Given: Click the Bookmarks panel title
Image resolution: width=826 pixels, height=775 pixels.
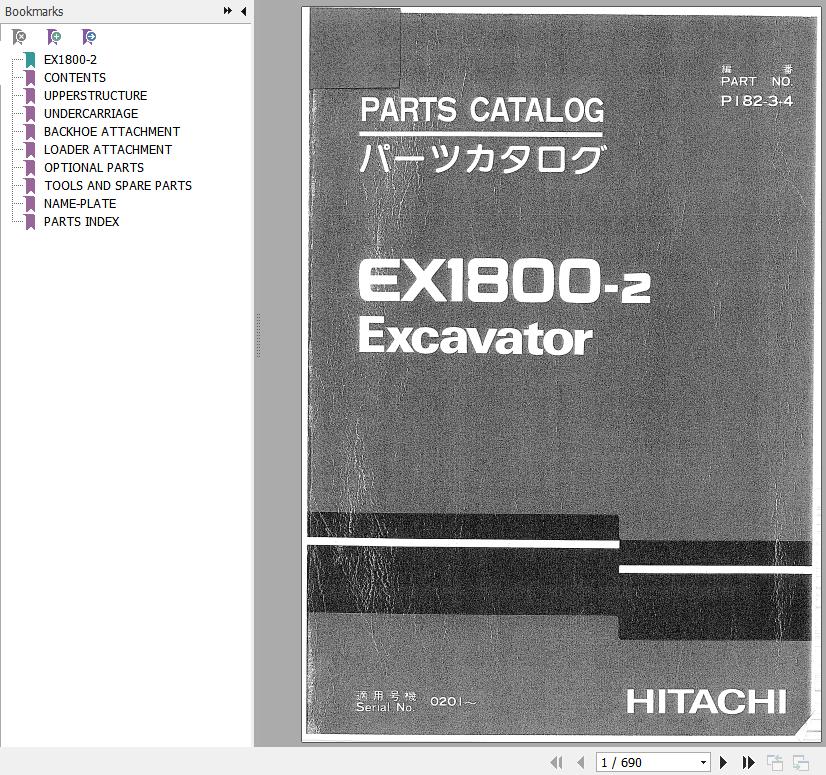Looking at the screenshot, I should tap(34, 11).
